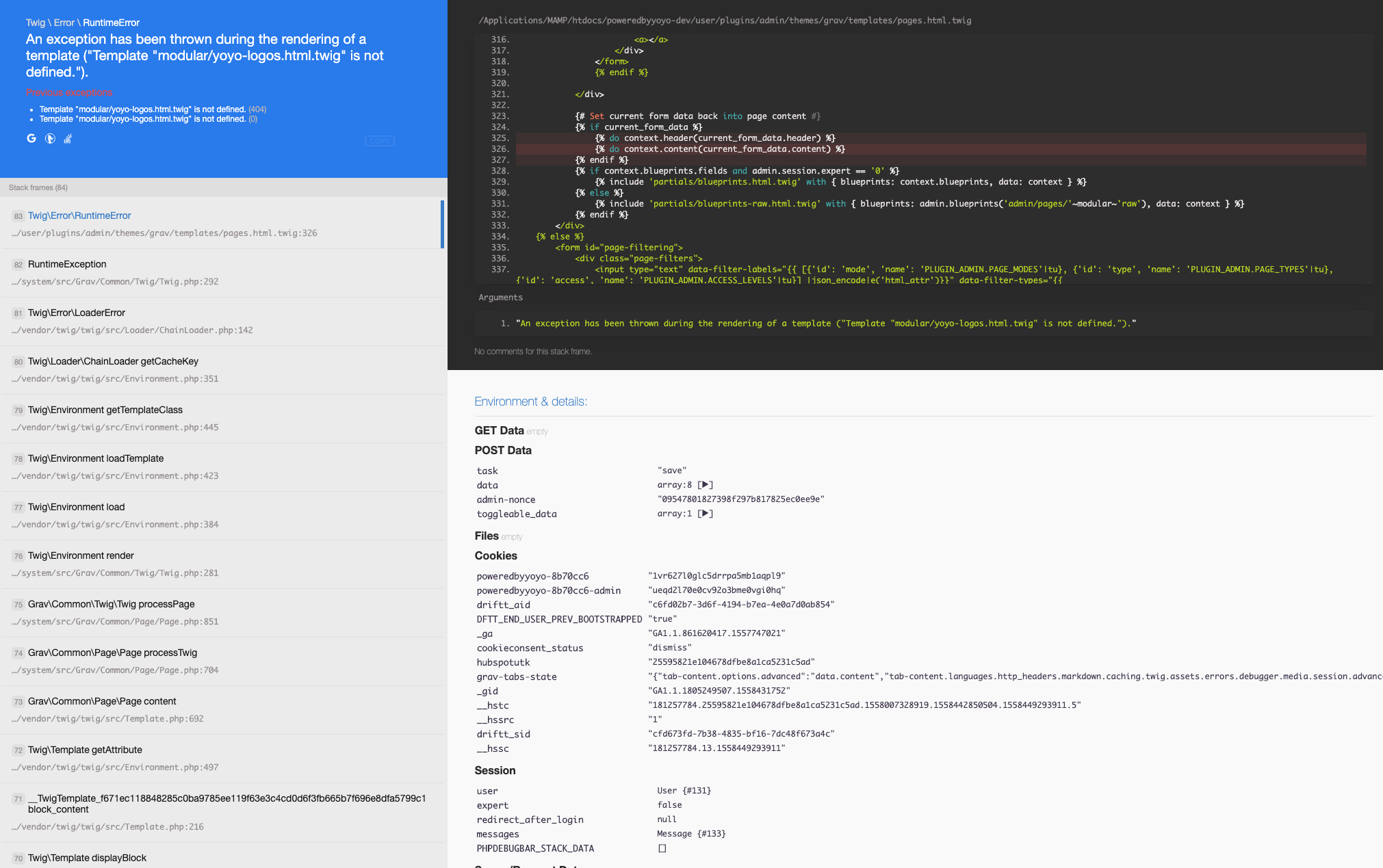Select frame 76 Twig\Environment render
This screenshot has width=1383, height=868.
click(222, 564)
